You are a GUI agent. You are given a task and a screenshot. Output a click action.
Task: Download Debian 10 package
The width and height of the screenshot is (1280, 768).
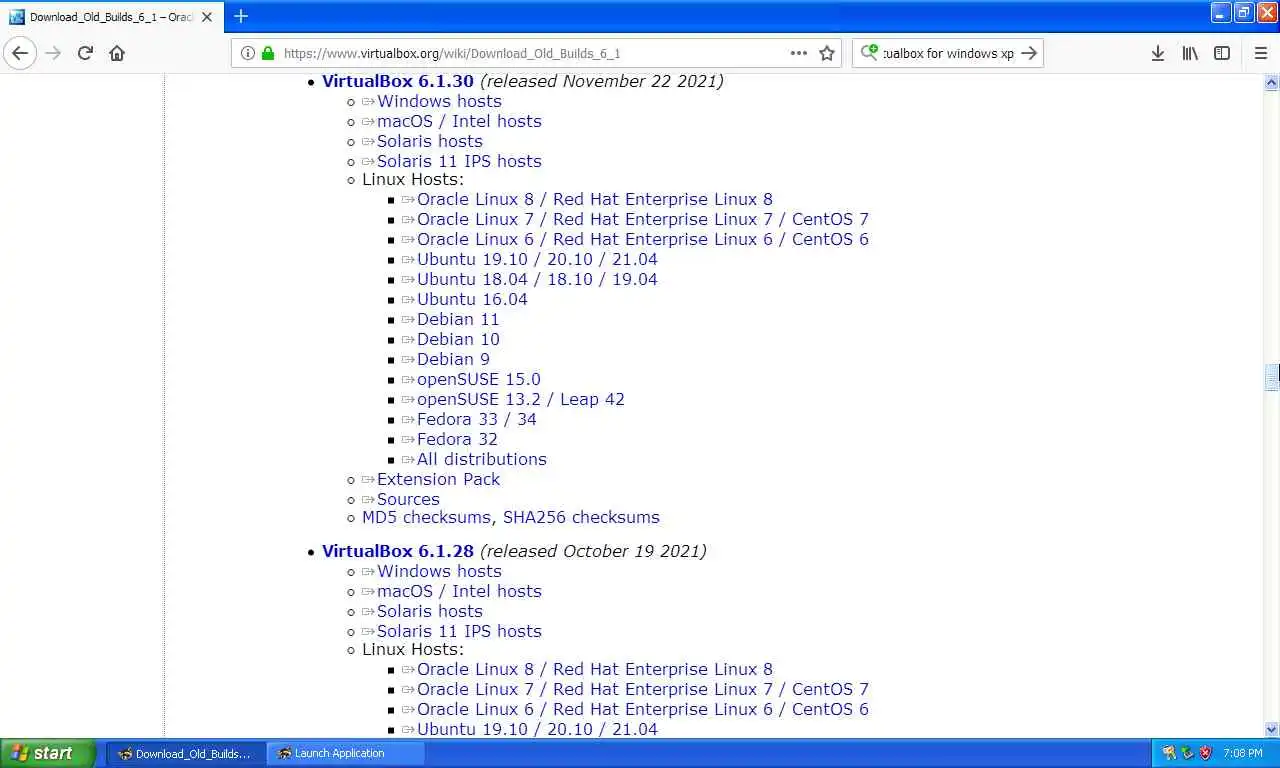tap(458, 339)
